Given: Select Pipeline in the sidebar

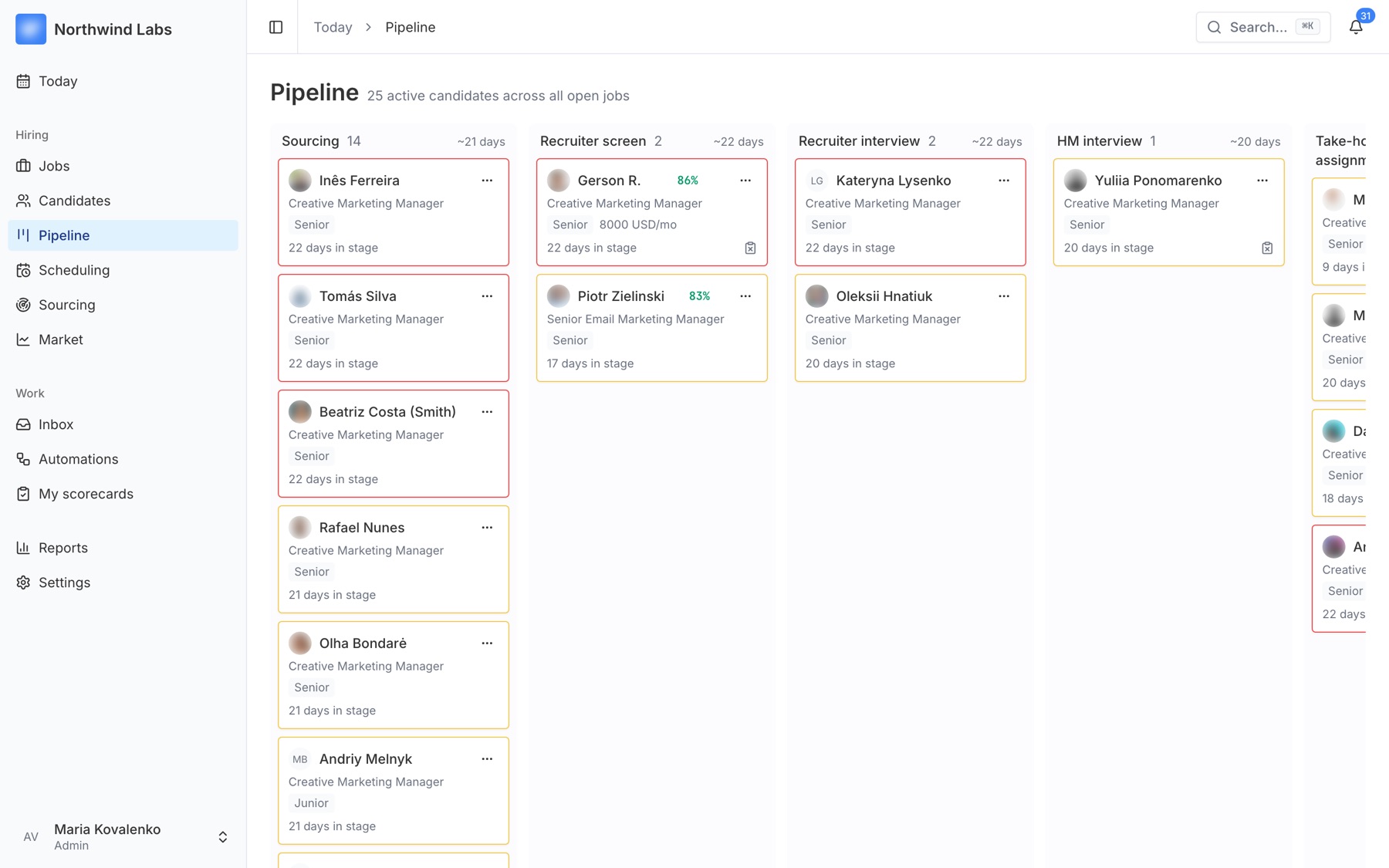Looking at the screenshot, I should 123,235.
